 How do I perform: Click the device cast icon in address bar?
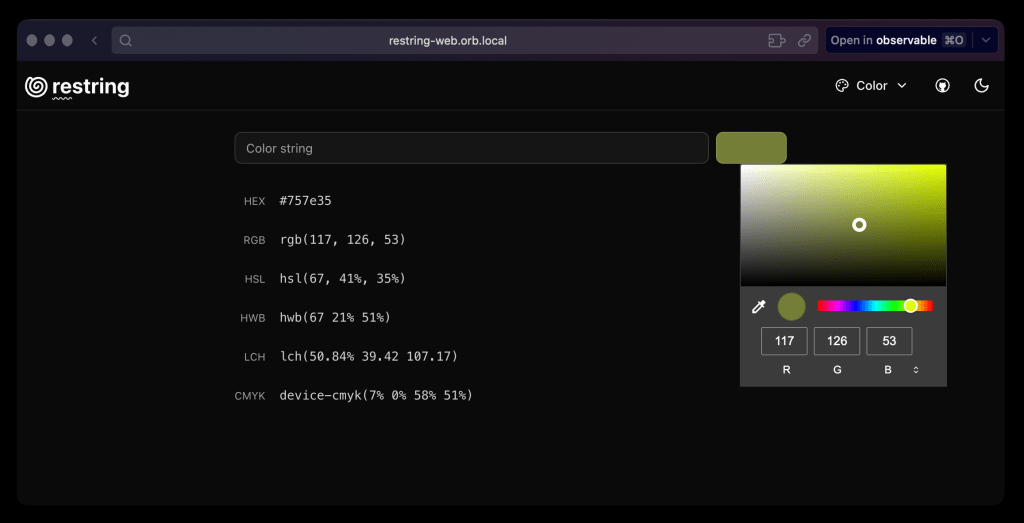tap(775, 41)
